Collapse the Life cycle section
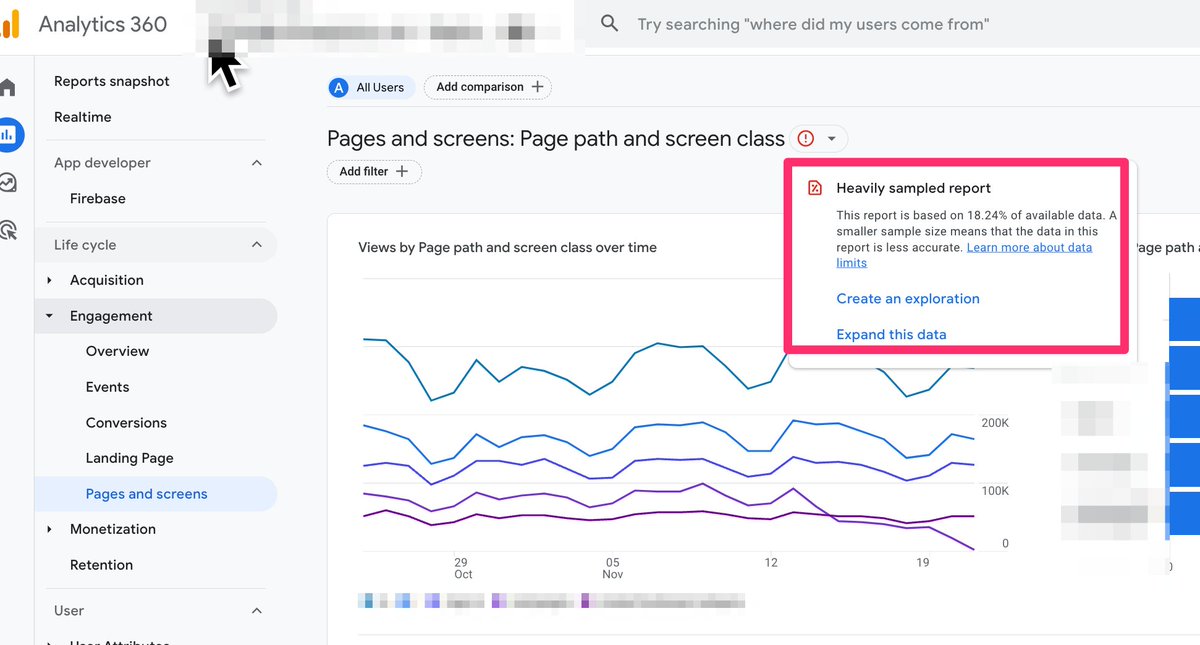This screenshot has height=645, width=1200. (257, 245)
